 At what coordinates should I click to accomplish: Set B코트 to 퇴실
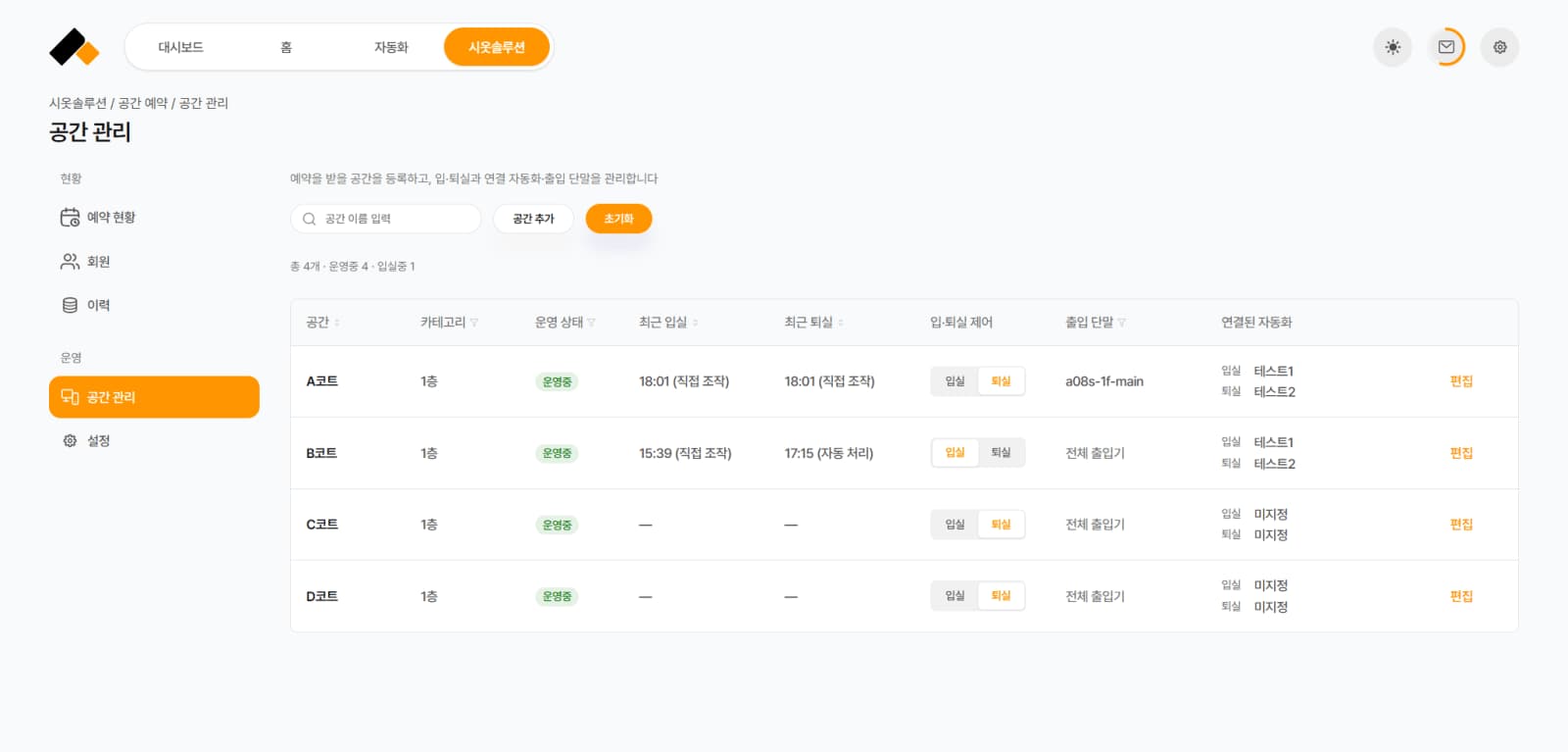coord(1001,453)
